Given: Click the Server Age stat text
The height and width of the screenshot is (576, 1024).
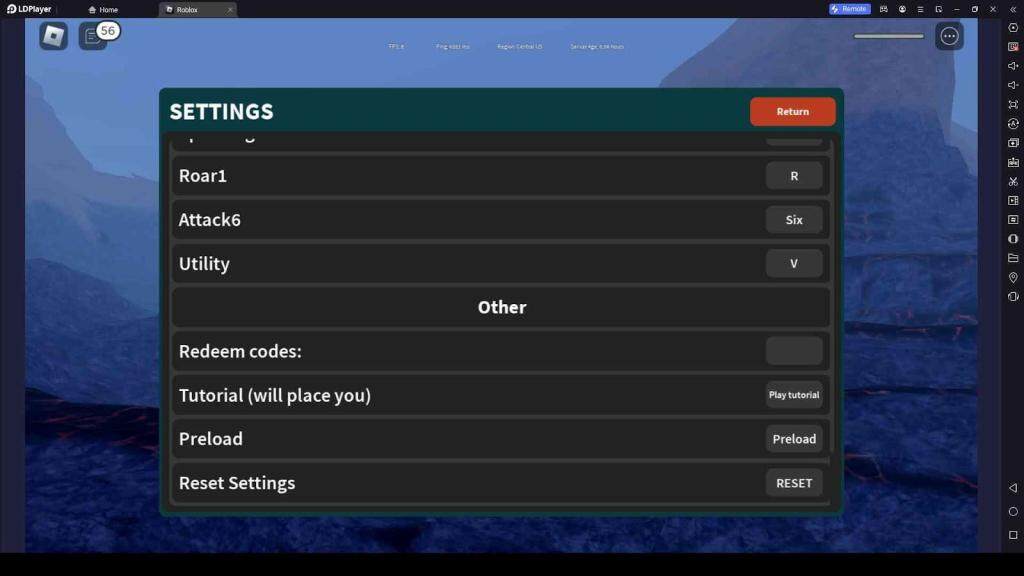Looking at the screenshot, I should pyautogui.click(x=597, y=47).
